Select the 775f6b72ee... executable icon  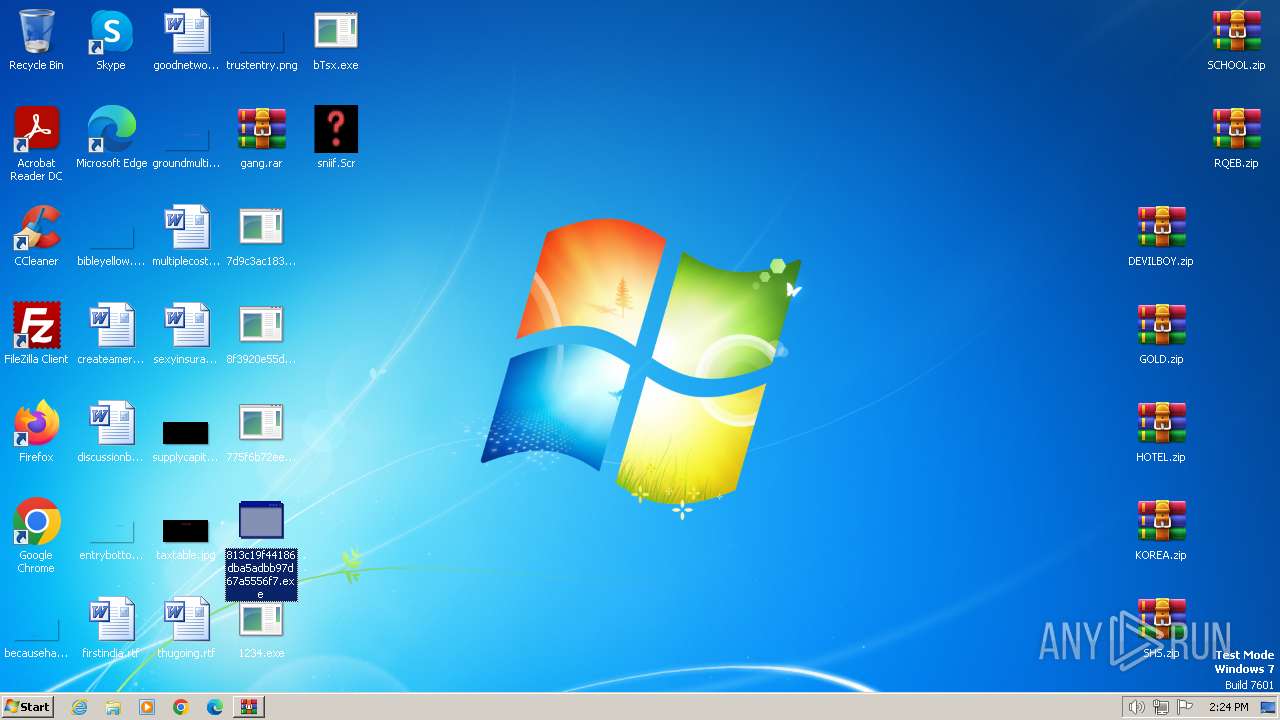(x=261, y=424)
